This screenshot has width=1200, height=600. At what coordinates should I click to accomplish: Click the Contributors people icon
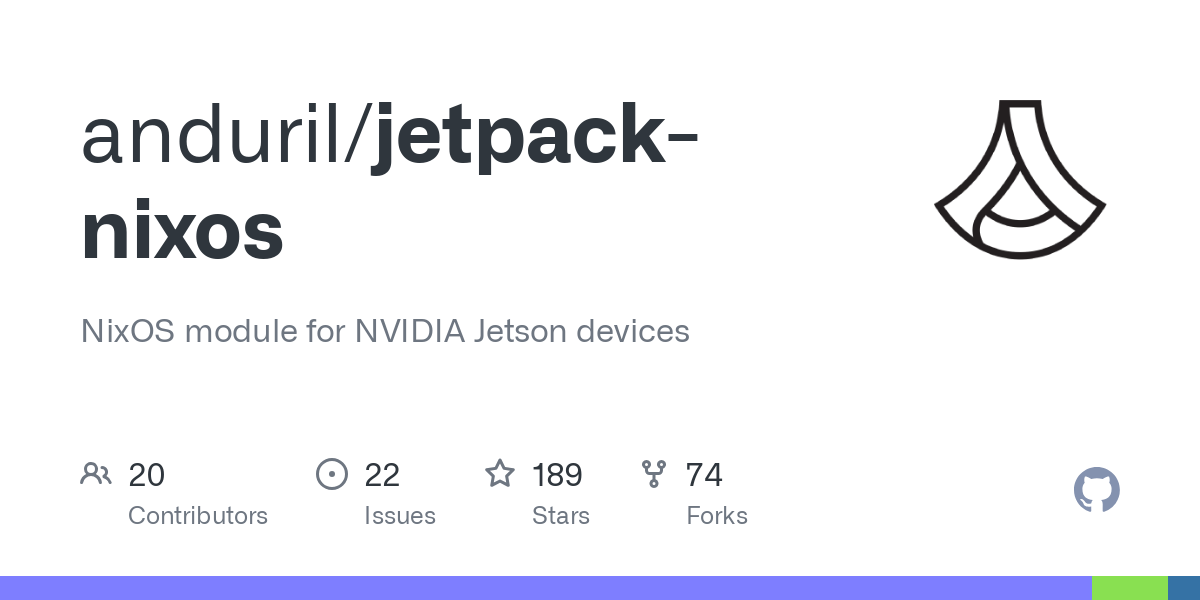coord(96,474)
